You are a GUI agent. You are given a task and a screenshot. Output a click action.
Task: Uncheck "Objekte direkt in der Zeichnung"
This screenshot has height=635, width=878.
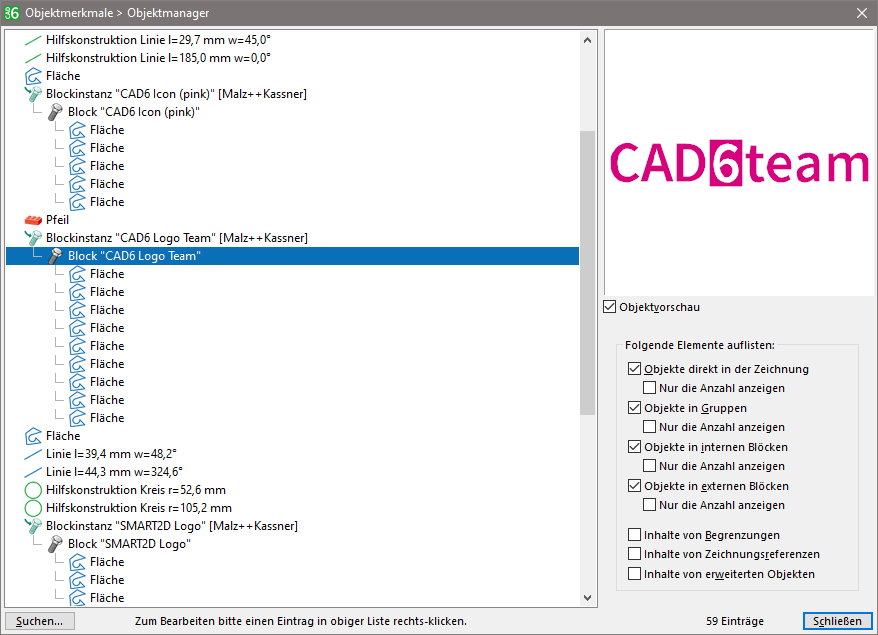[x=634, y=368]
